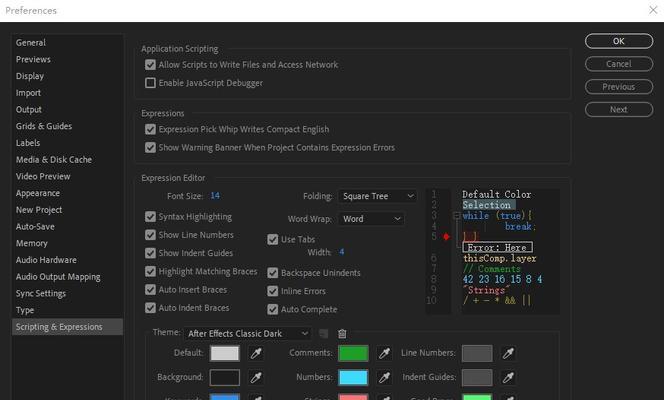
Task: Go to Previous preferences page
Action: coord(619,87)
